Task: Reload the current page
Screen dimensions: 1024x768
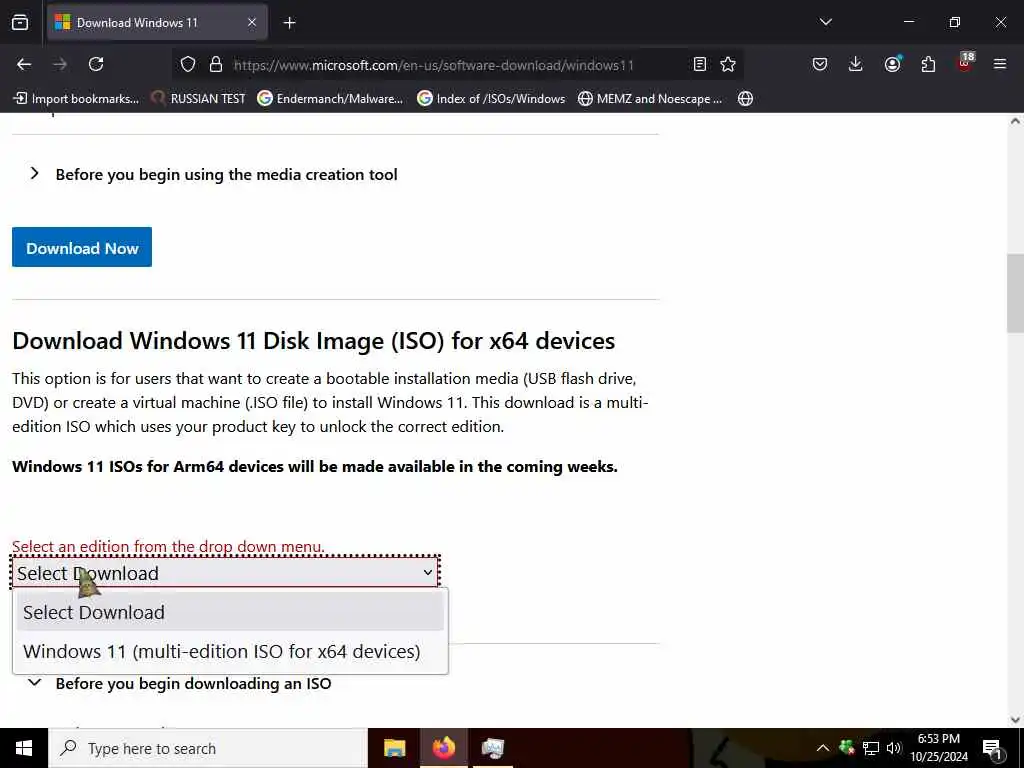Action: tap(96, 64)
